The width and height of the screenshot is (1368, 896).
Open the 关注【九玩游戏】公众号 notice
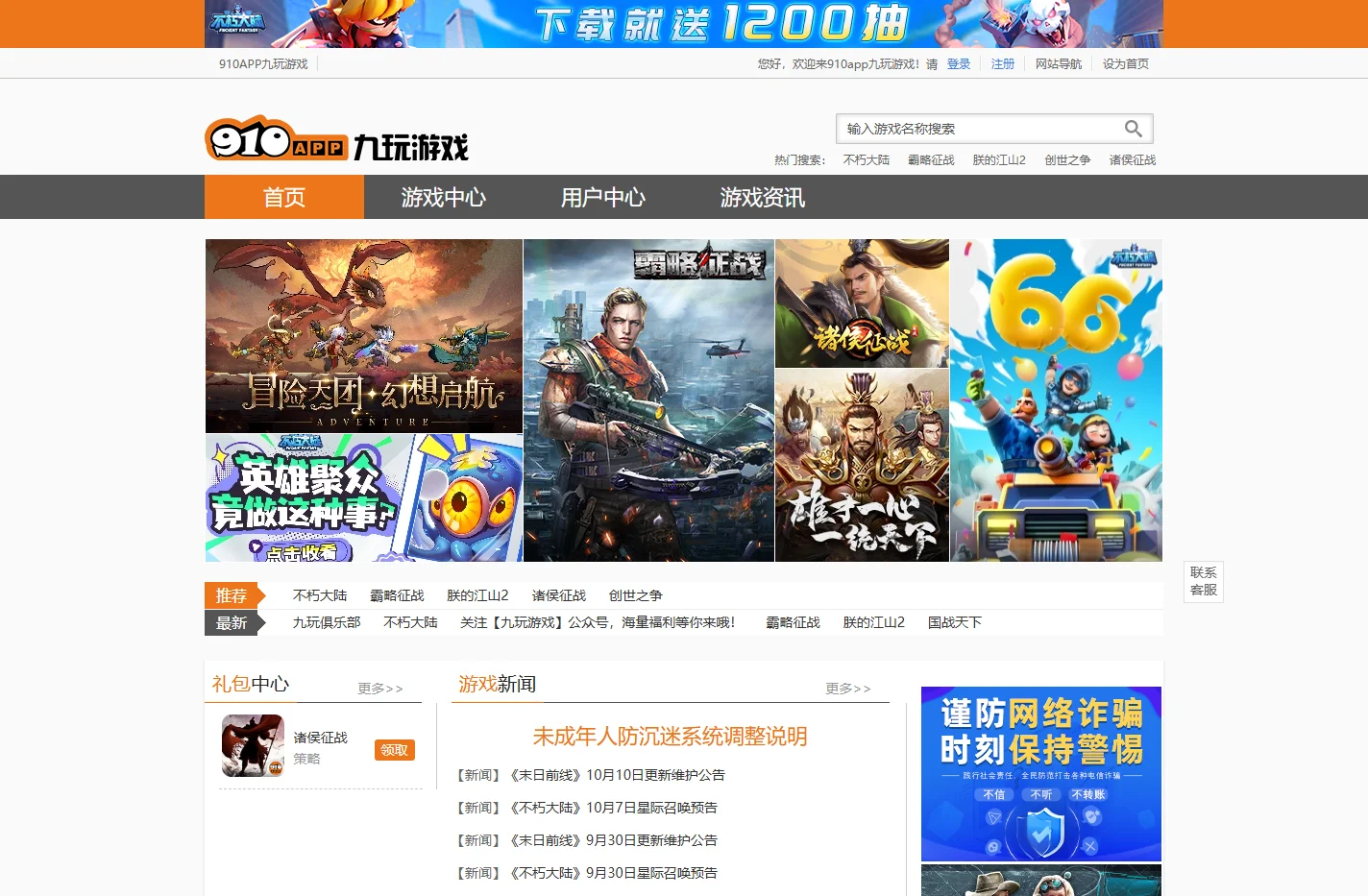(x=598, y=622)
